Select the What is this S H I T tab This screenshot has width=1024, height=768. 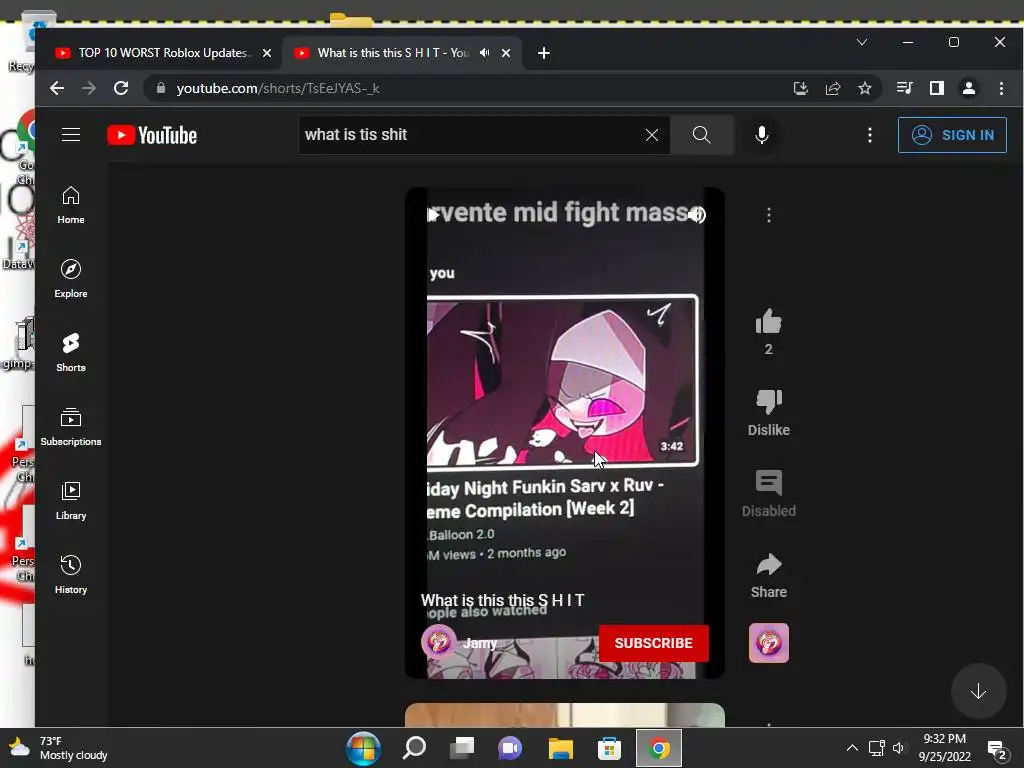click(x=392, y=53)
